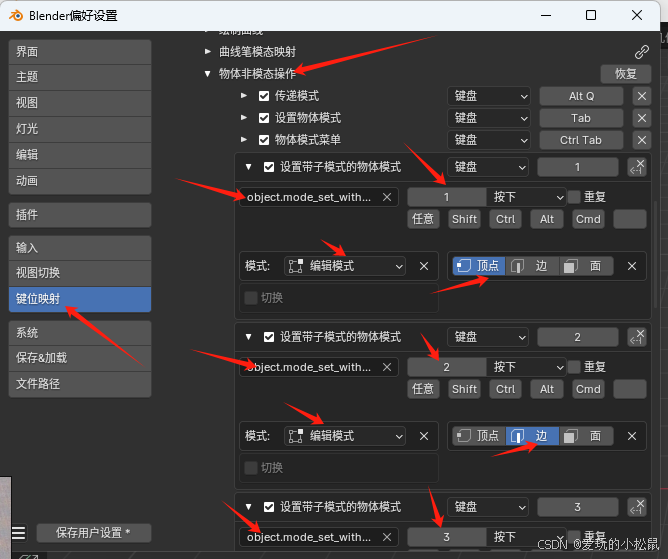Clear the first object.mode_set_with operator field
This screenshot has height=559, width=668.
[x=387, y=197]
